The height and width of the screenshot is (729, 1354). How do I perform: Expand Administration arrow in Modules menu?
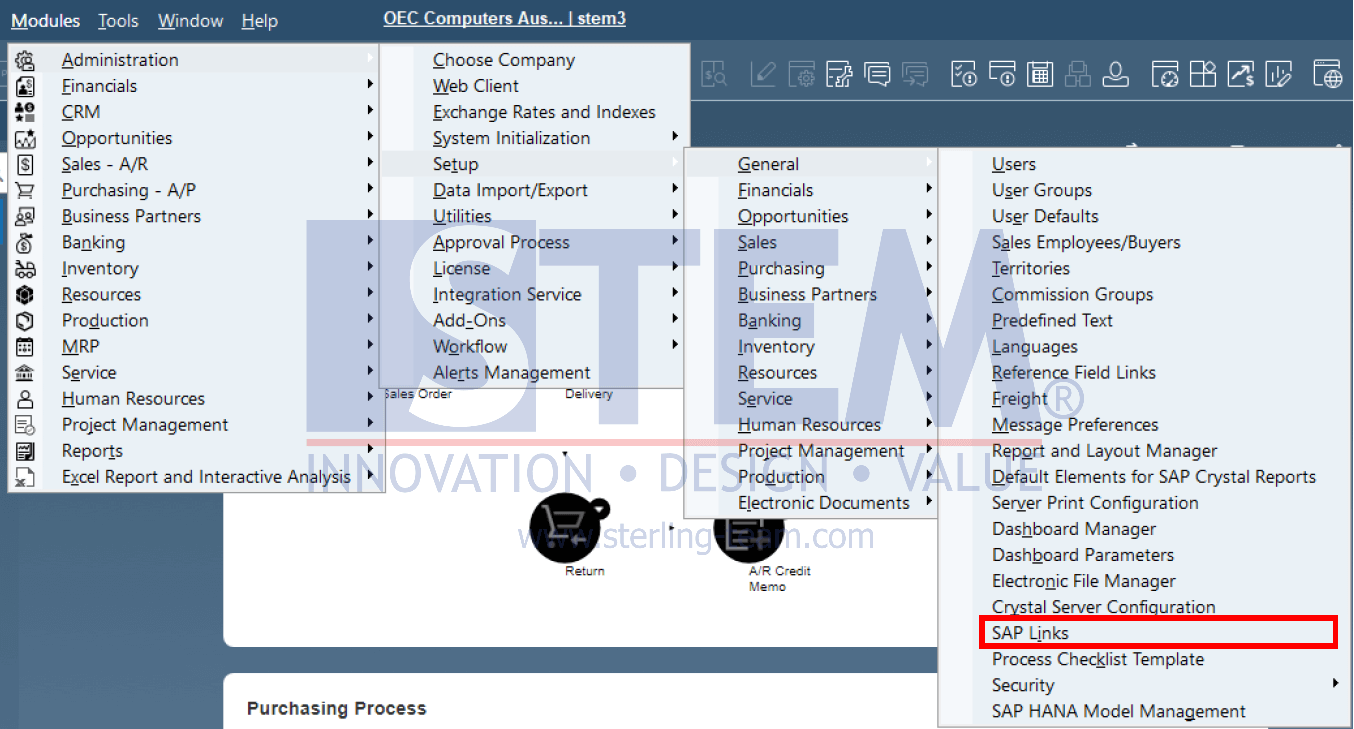tap(371, 59)
